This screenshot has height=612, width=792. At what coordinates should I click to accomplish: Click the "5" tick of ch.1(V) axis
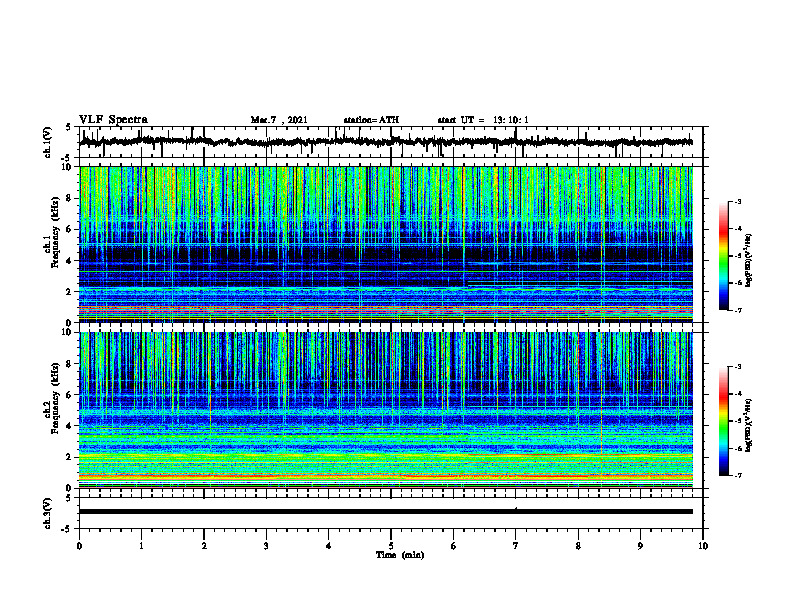(68, 128)
